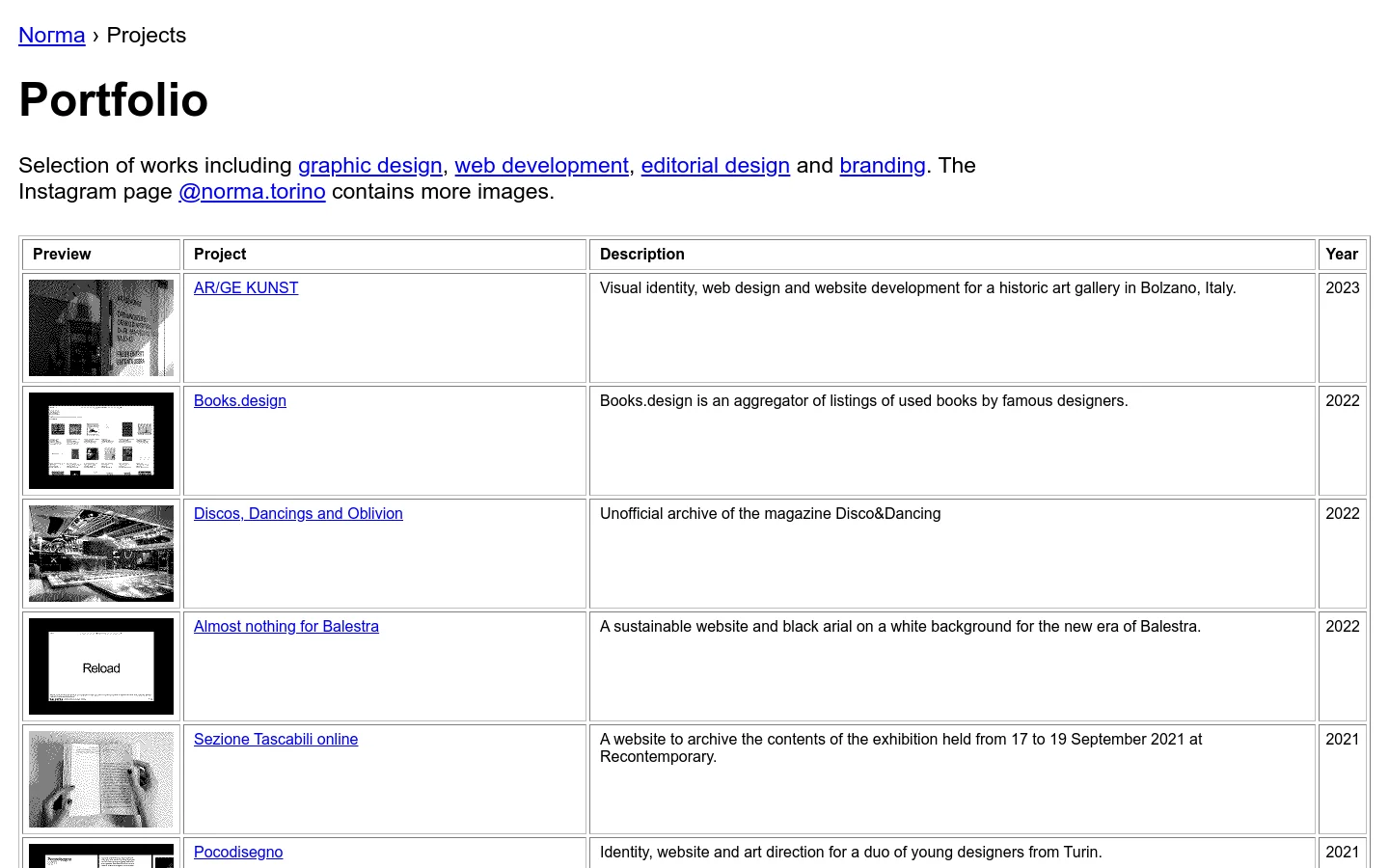
Task: Follow the graphic design link
Action: (370, 166)
